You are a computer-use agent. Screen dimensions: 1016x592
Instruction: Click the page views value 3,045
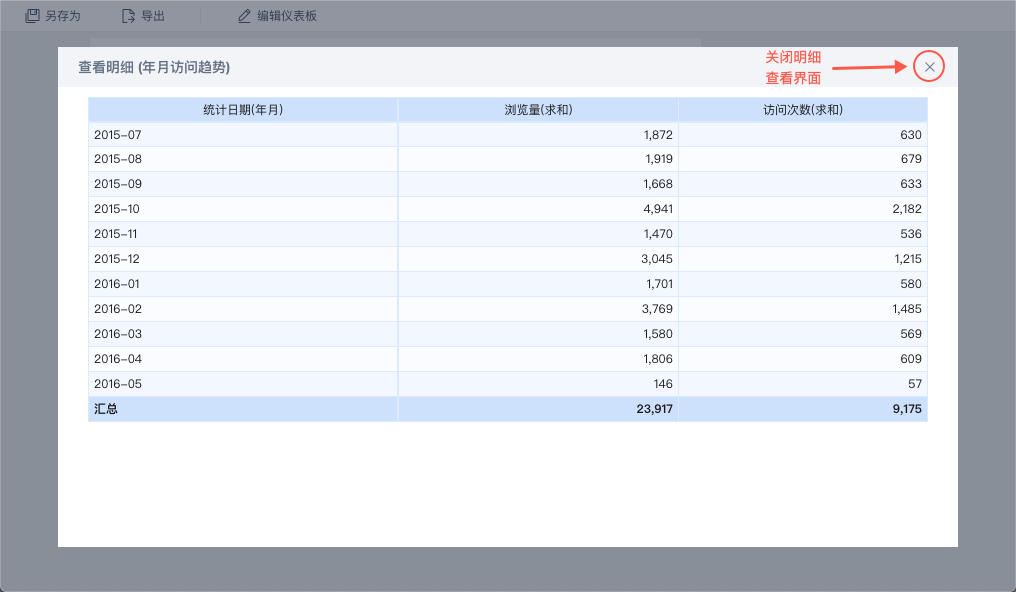tap(657, 259)
